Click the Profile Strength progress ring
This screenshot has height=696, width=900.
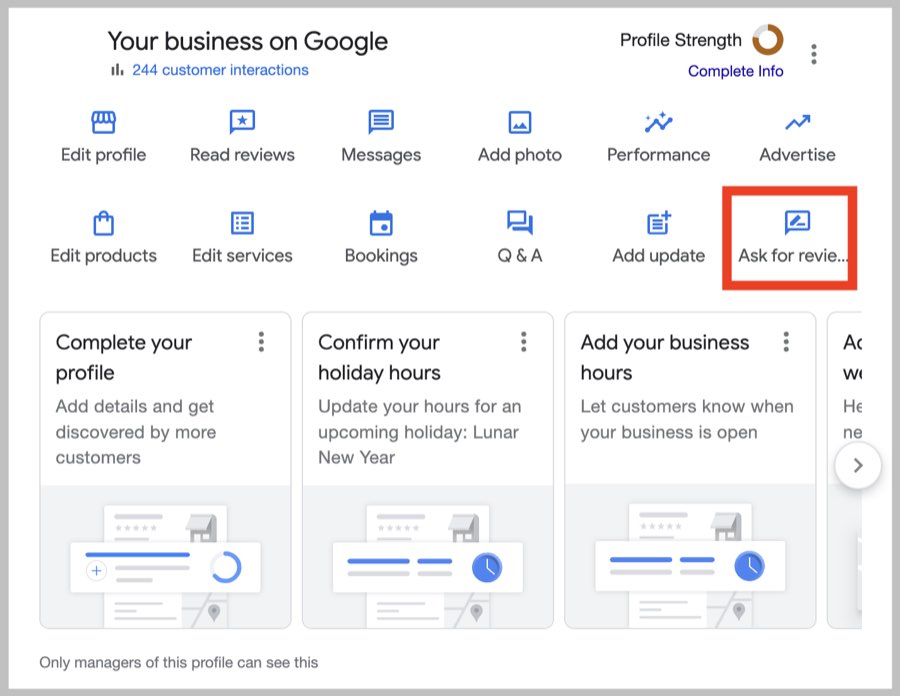(x=767, y=40)
